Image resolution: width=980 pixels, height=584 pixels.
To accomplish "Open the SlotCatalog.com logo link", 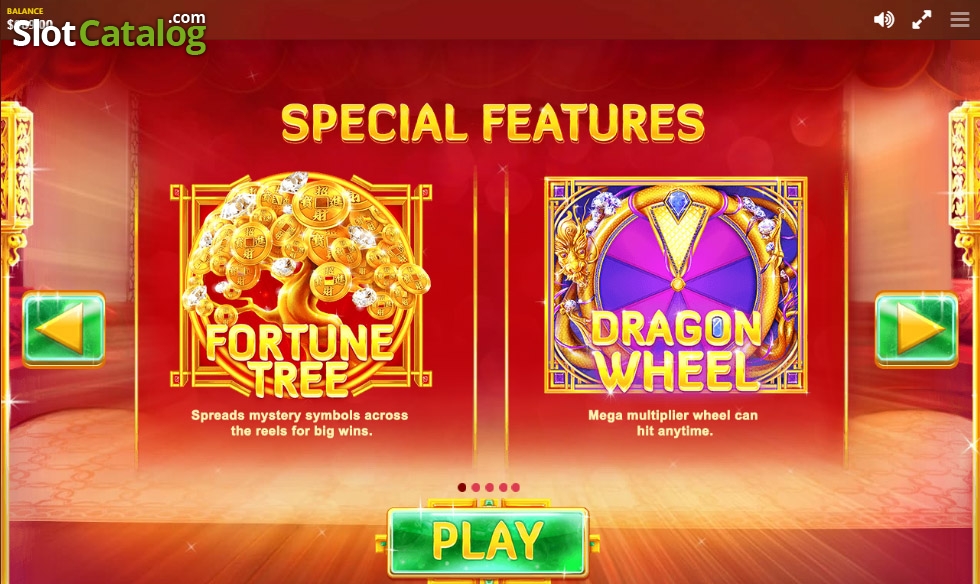I will (x=109, y=31).
